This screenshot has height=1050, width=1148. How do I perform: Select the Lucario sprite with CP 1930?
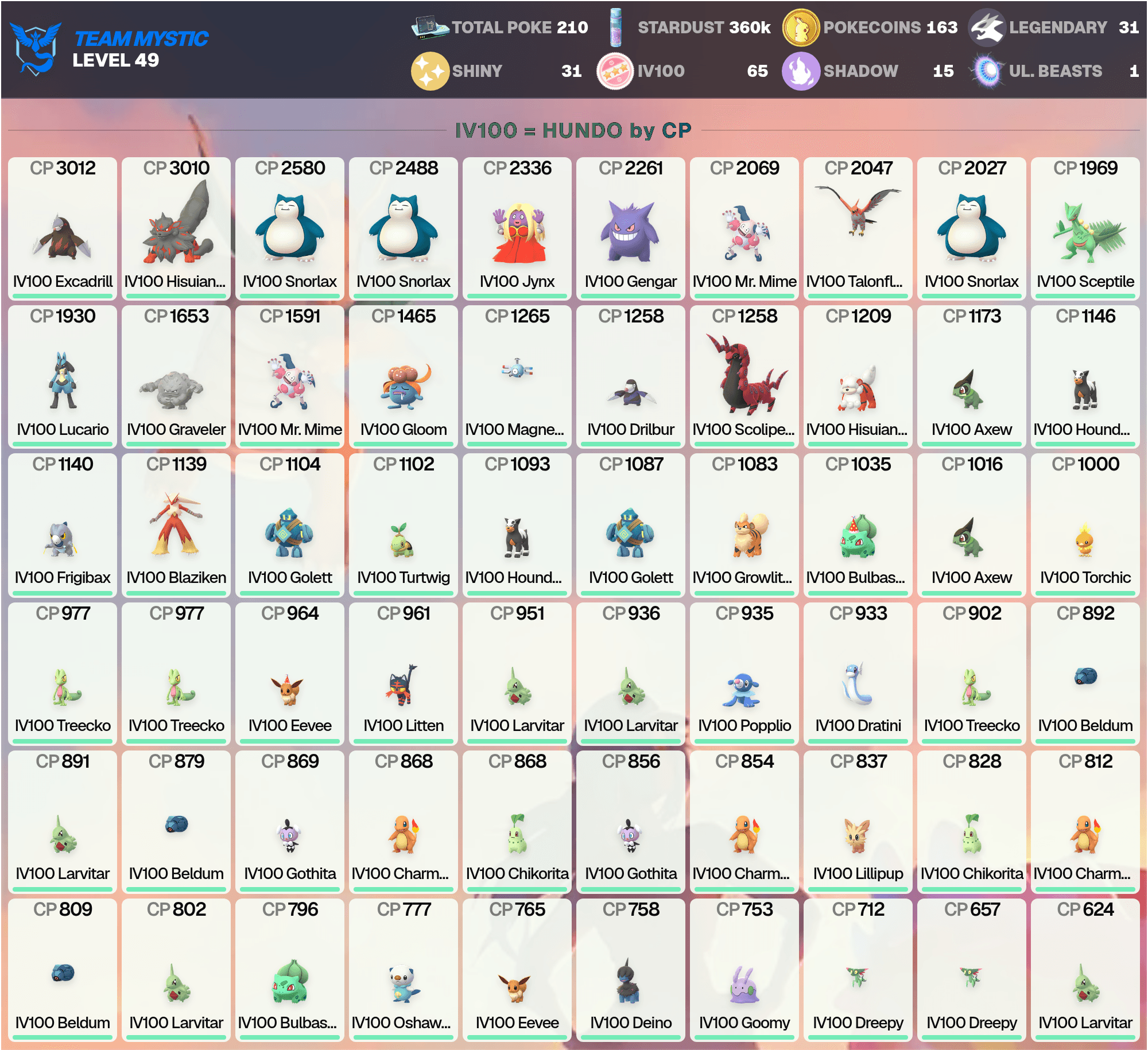(63, 380)
